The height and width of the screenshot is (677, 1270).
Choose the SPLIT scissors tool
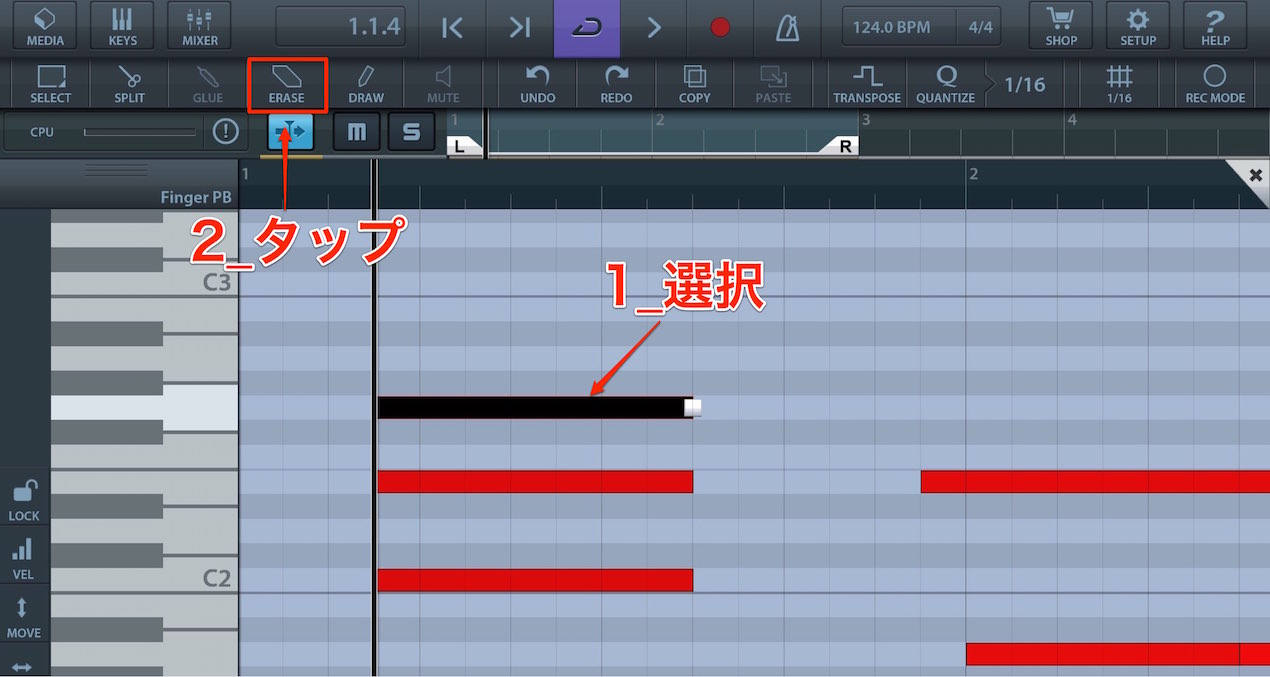coord(129,84)
